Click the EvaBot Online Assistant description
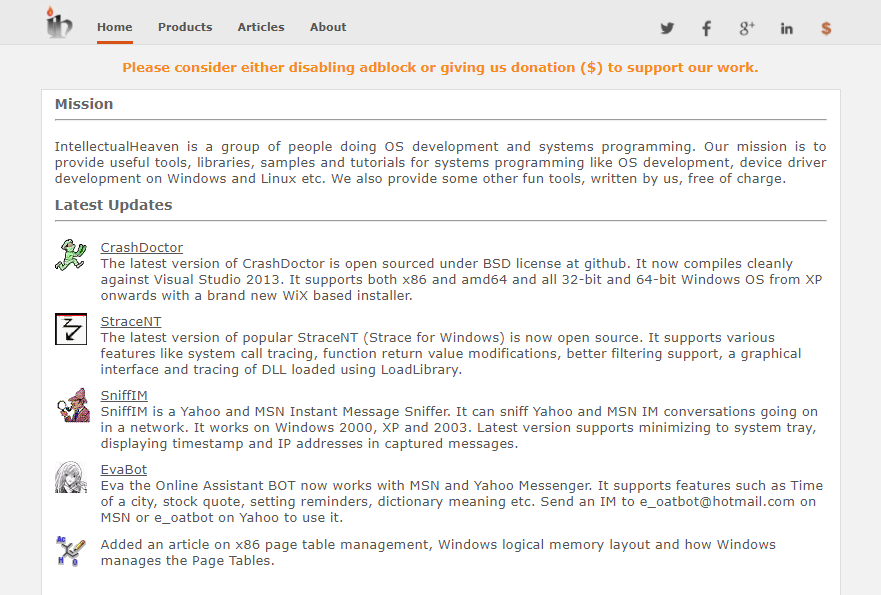This screenshot has width=881, height=595. click(x=462, y=502)
